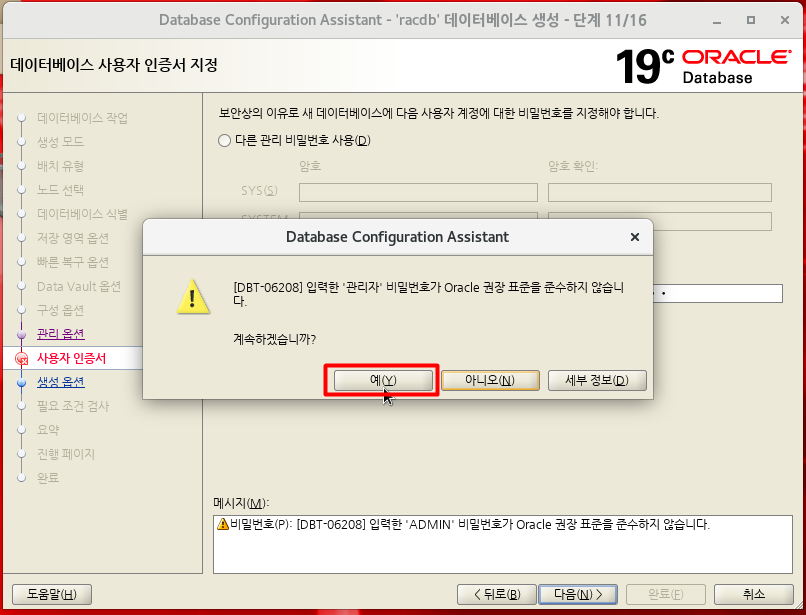
Task: Click the 데이터베이스 식별 step
Action: (82, 214)
